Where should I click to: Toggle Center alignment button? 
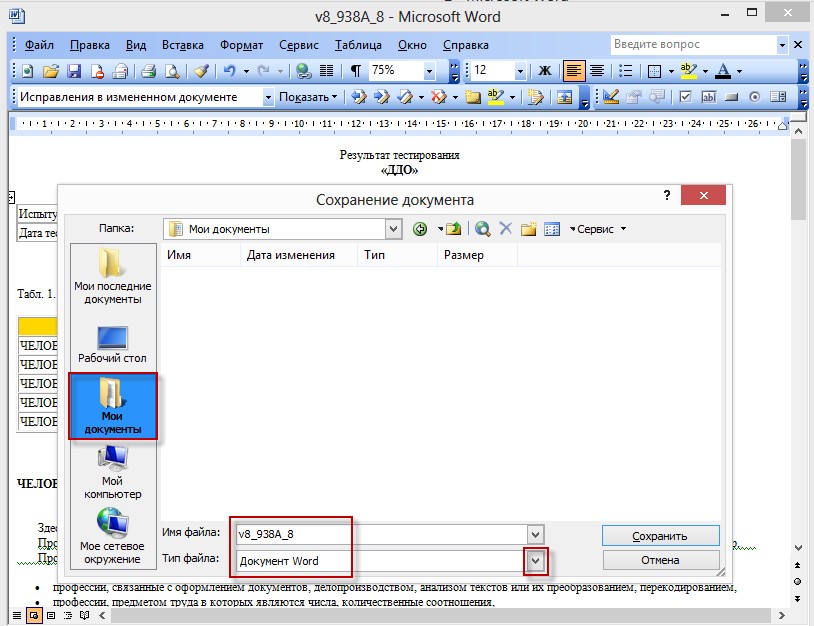point(597,71)
